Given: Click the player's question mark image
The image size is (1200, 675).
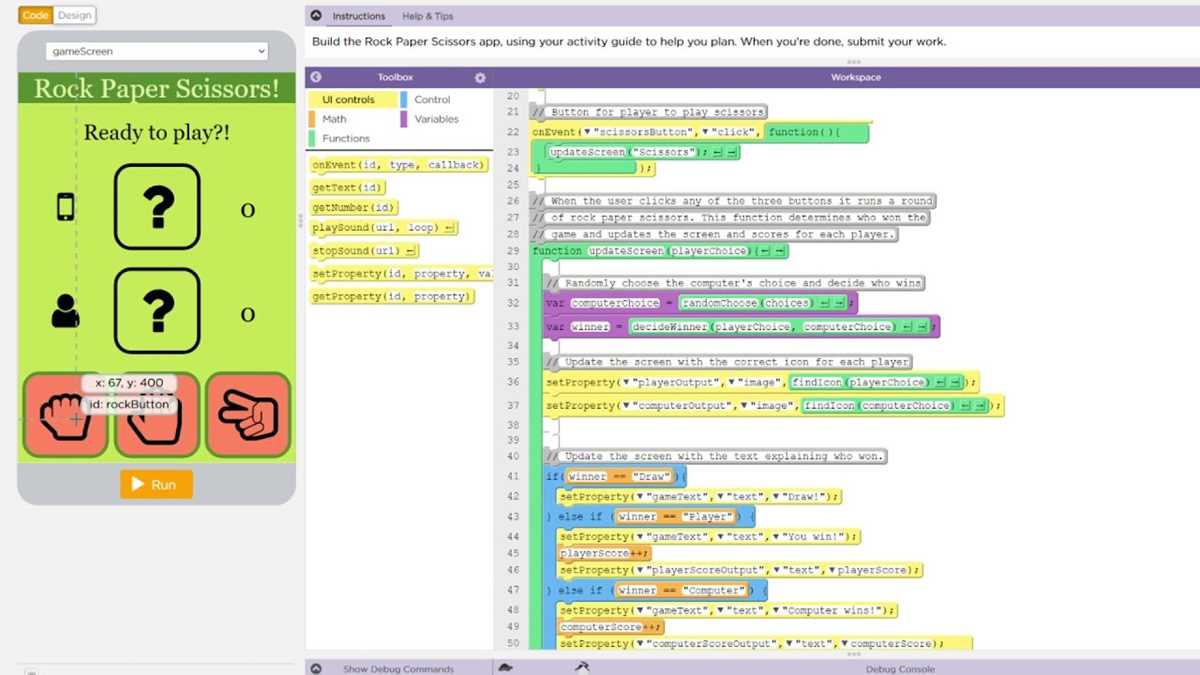Looking at the screenshot, I should [157, 311].
